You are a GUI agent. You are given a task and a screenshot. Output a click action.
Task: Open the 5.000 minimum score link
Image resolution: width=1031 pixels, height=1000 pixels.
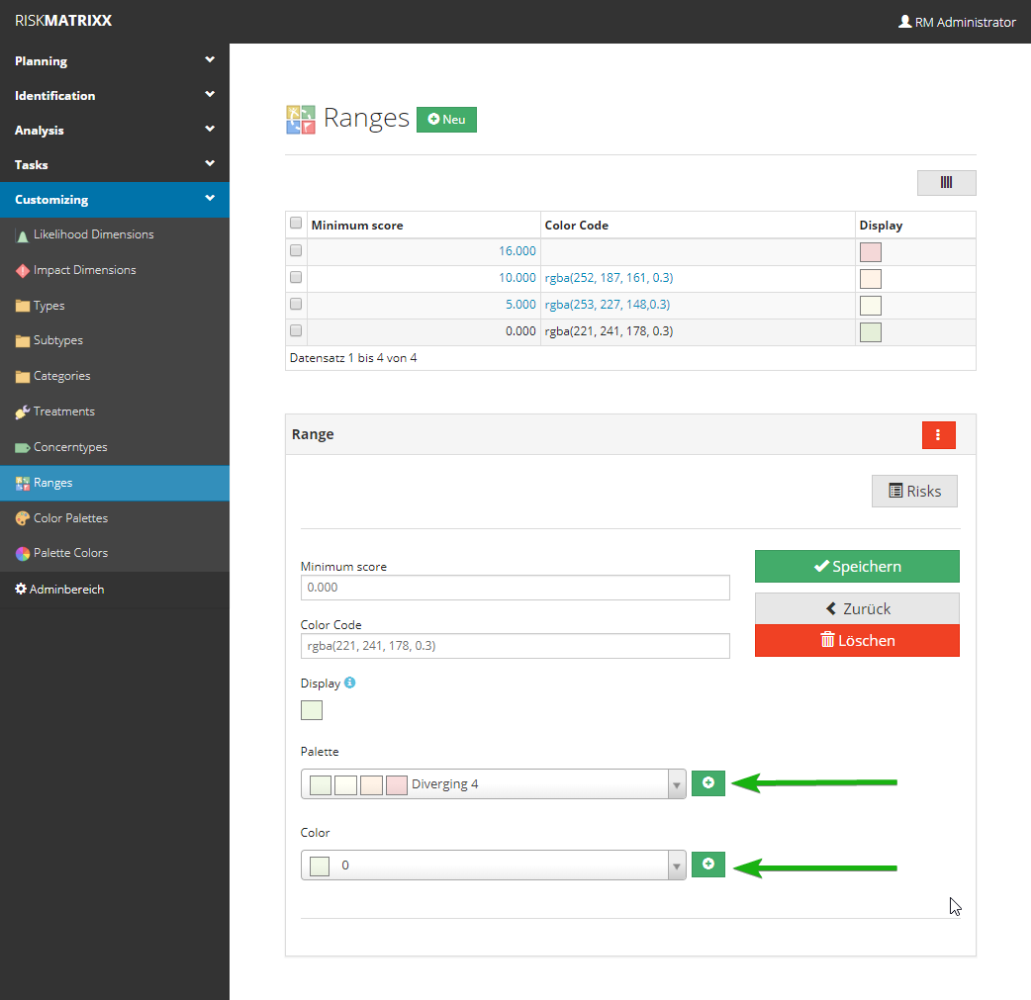coord(521,304)
